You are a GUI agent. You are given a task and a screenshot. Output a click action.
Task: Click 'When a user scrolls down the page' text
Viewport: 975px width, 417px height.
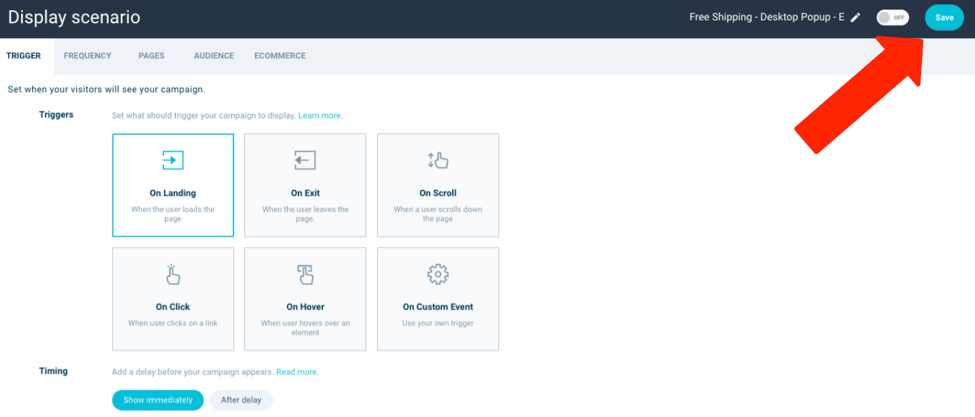[438, 214]
